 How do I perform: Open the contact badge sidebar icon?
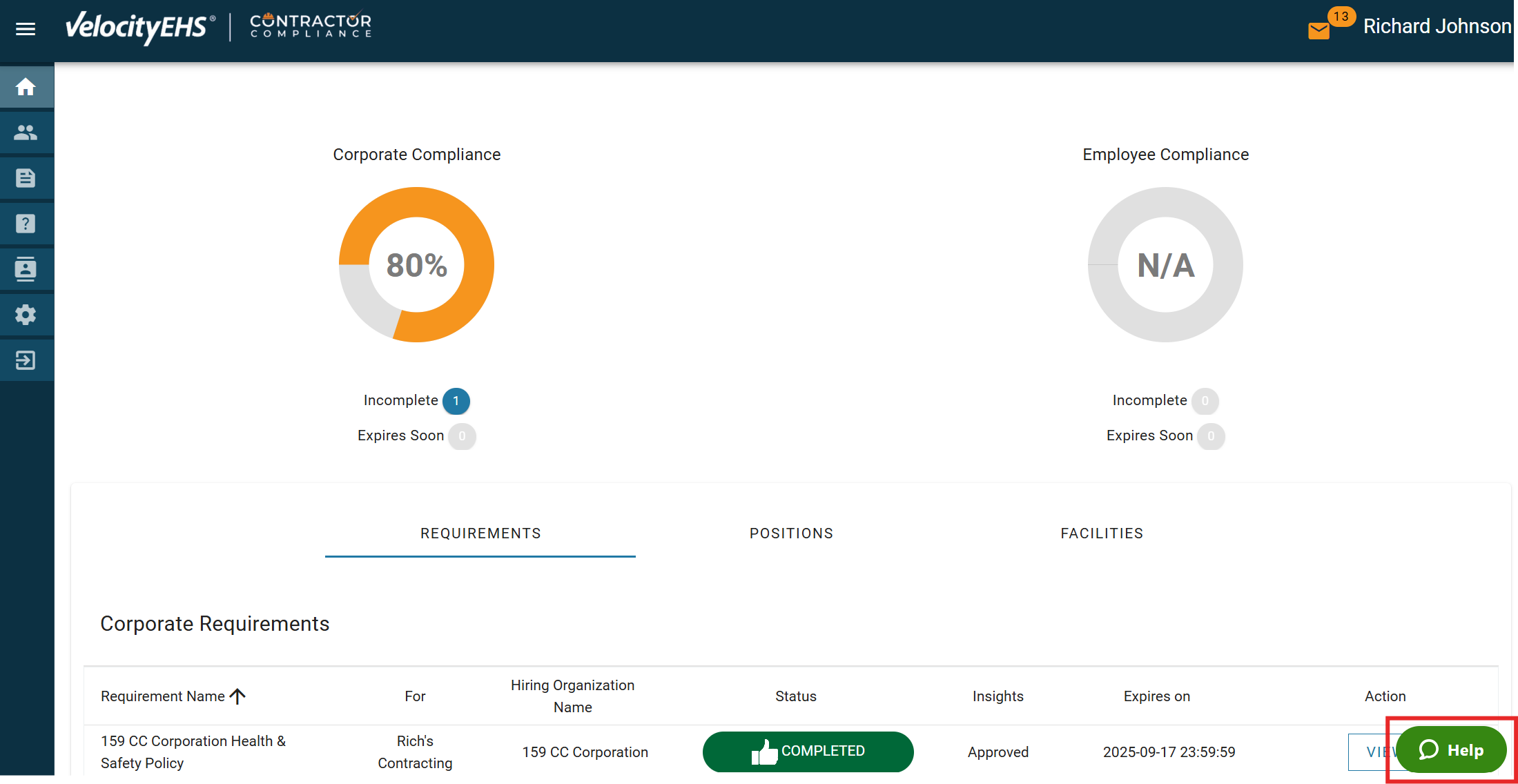(26, 269)
